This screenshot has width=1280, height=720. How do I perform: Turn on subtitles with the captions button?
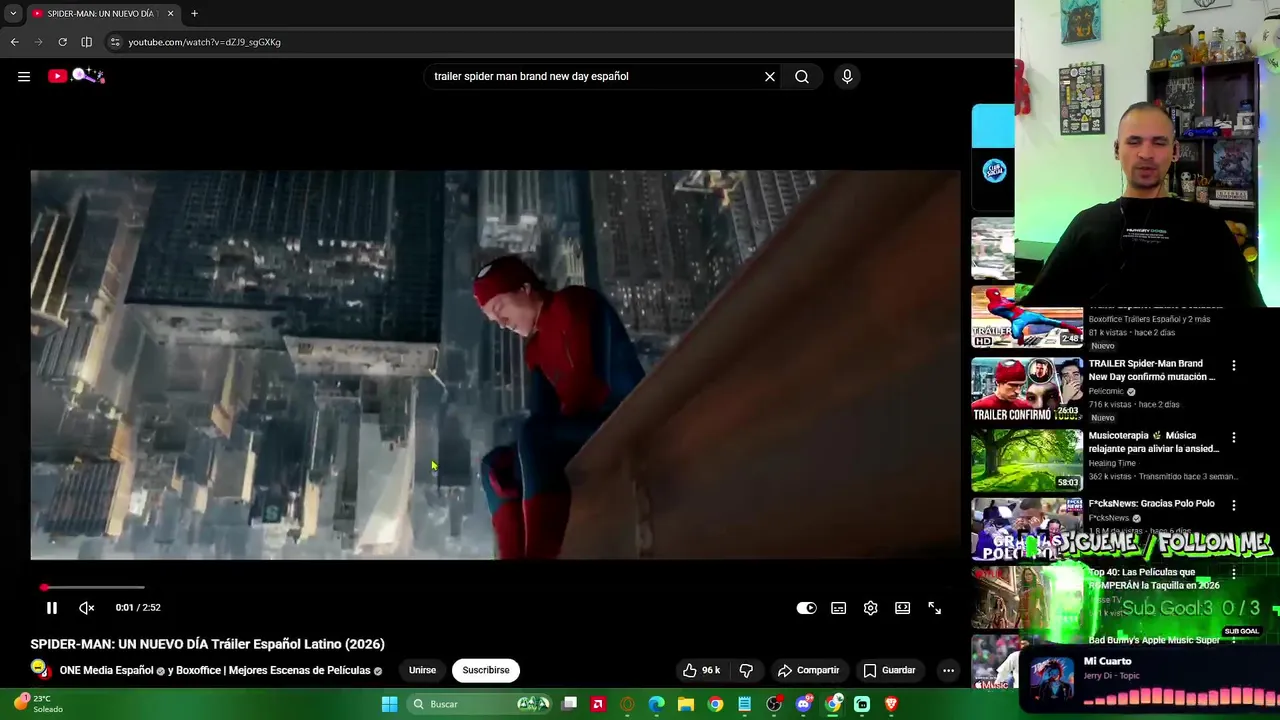(838, 608)
